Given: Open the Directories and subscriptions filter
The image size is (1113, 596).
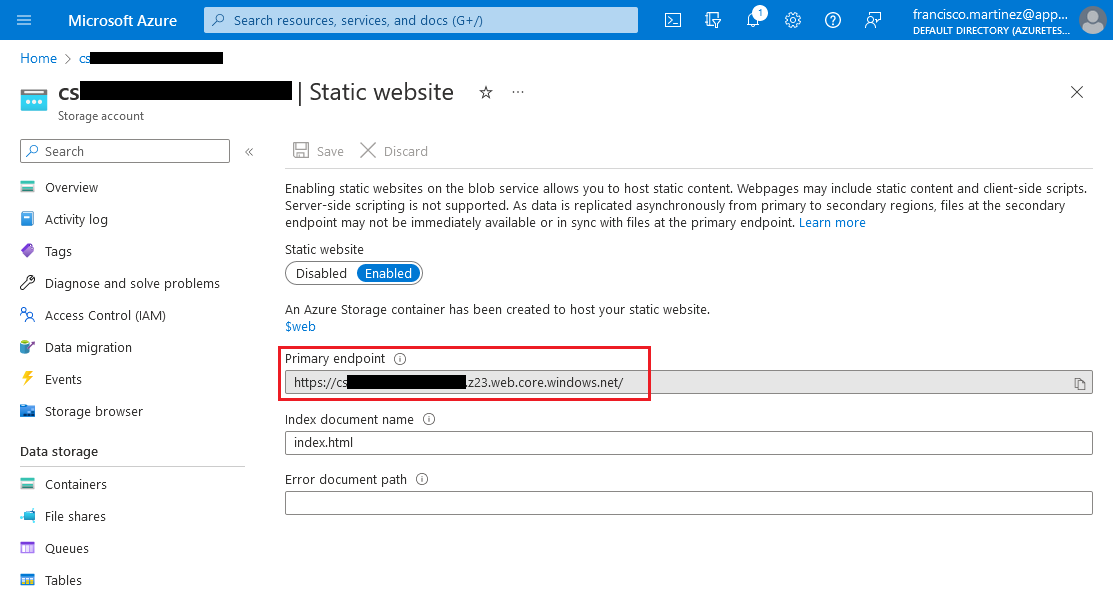Looking at the screenshot, I should point(713,20).
